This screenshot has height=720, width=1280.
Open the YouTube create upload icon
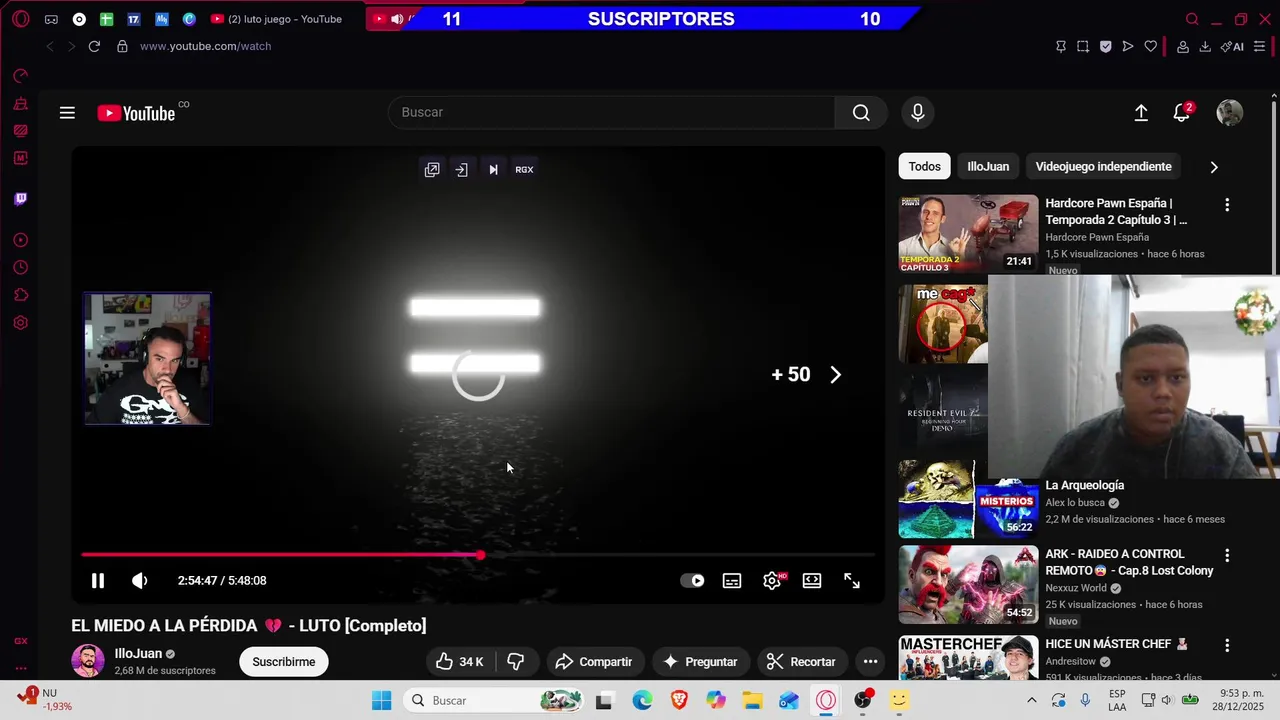pos(1141,113)
